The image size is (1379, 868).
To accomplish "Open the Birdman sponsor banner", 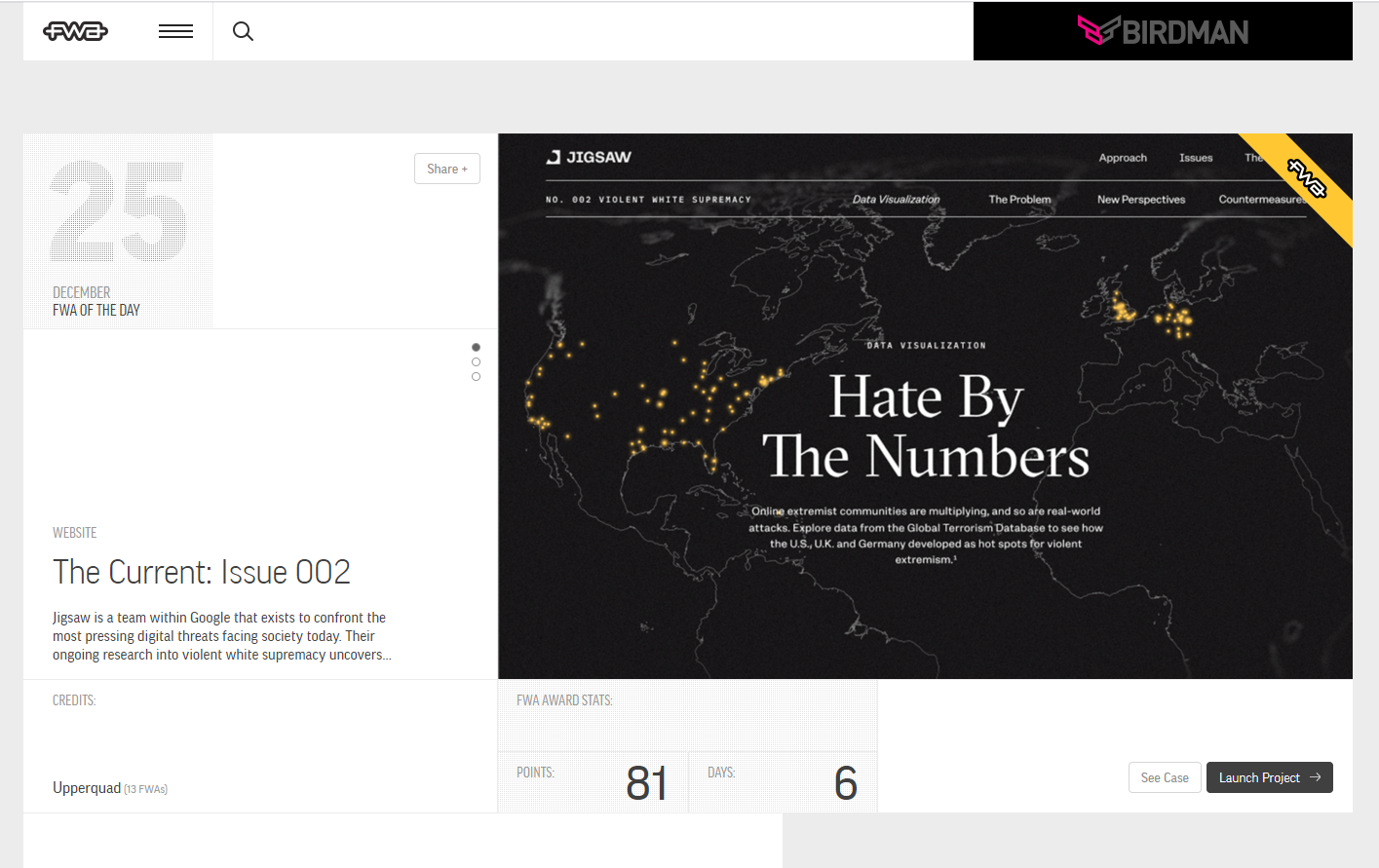I will pos(1163,31).
